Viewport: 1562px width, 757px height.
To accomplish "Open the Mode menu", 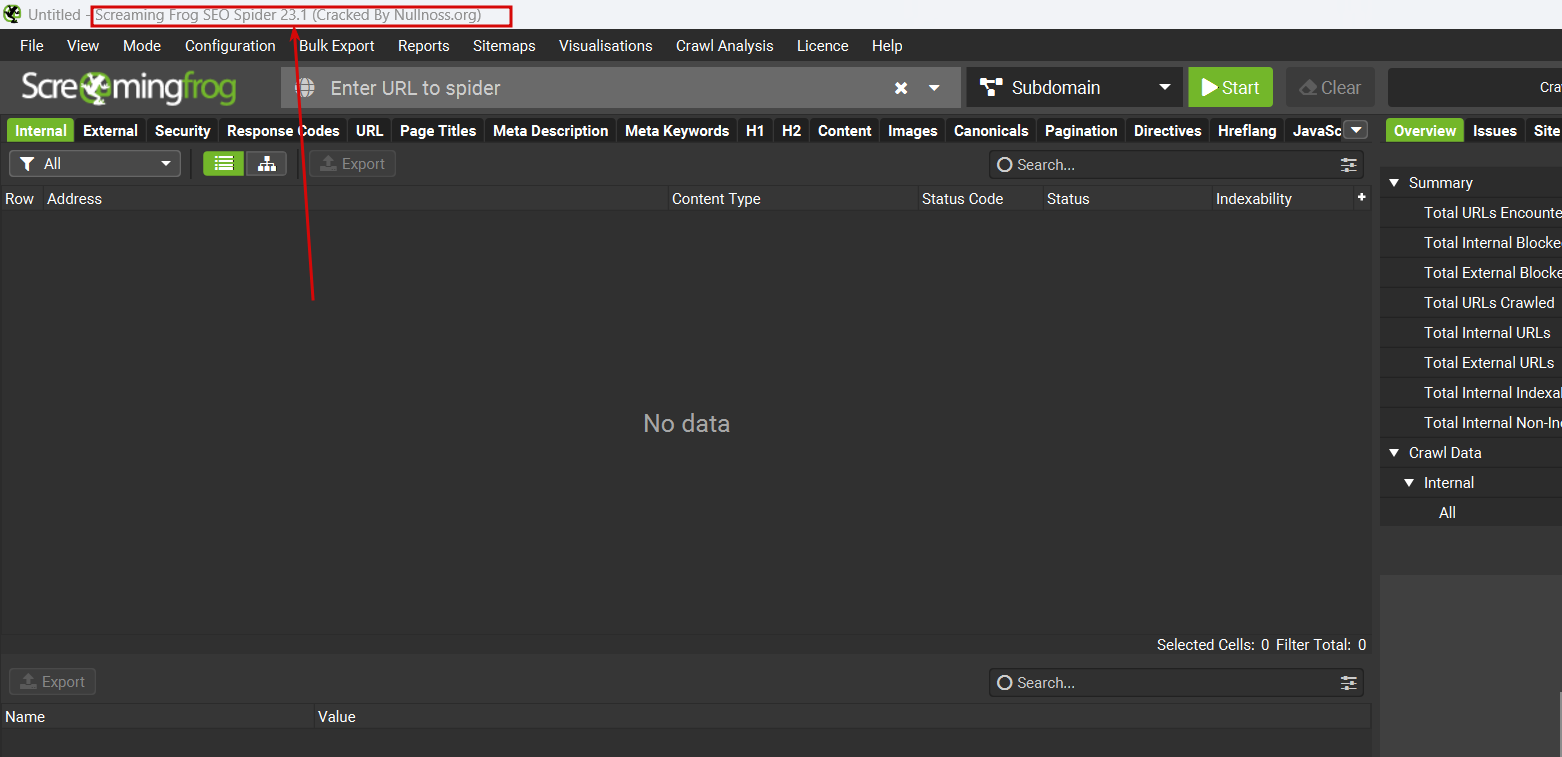I will point(142,46).
